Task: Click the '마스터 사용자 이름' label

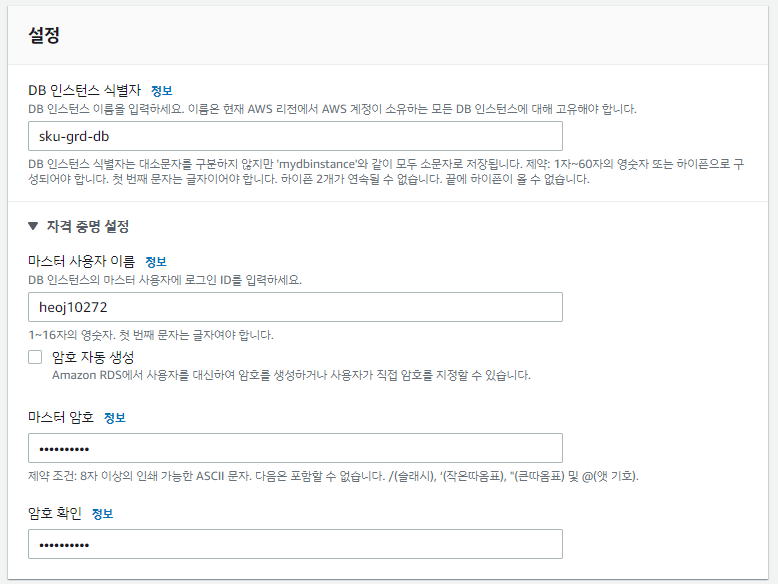Action: coord(81,261)
